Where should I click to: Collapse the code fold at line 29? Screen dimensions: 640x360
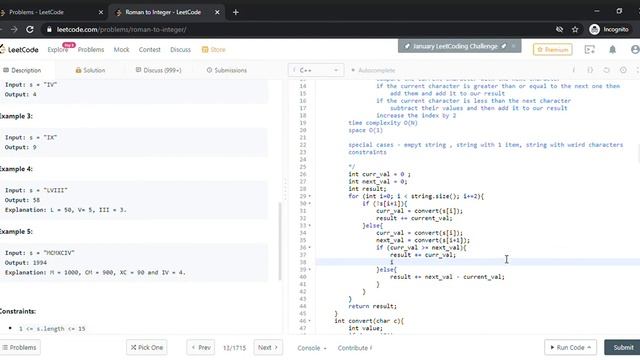(310, 196)
